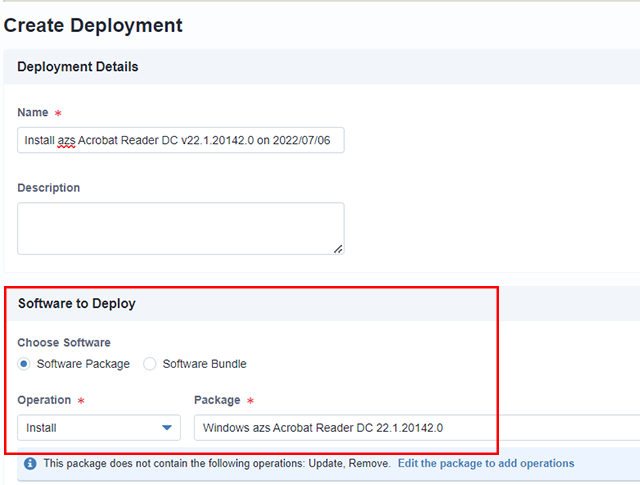Click the red asterisk beside Name

point(58,114)
